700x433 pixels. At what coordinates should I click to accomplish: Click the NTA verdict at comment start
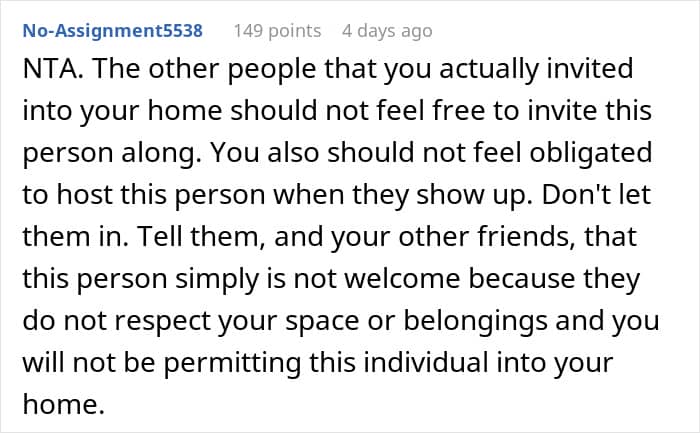click(x=53, y=70)
